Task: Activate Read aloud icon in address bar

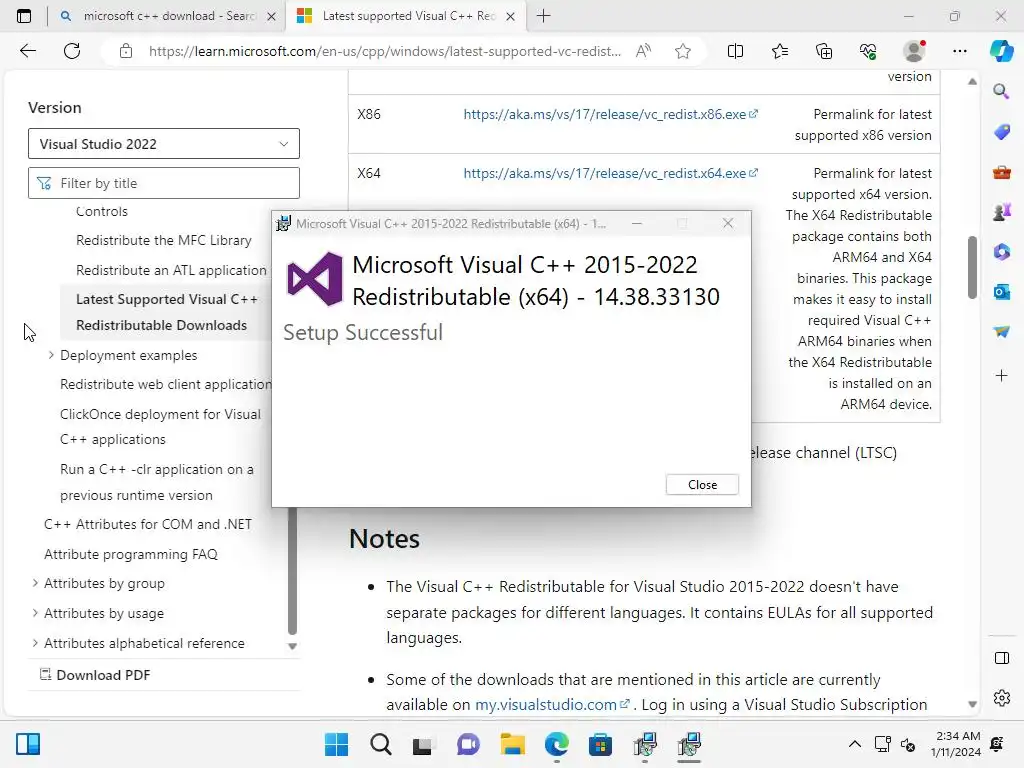Action: point(643,51)
